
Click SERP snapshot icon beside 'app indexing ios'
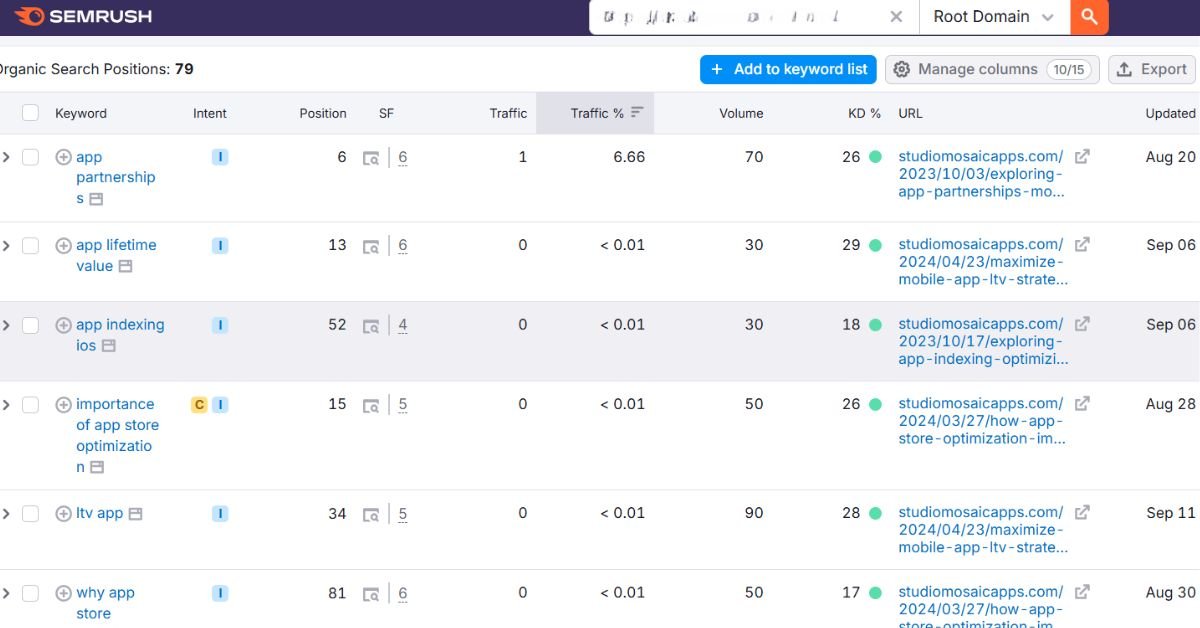tap(108, 346)
